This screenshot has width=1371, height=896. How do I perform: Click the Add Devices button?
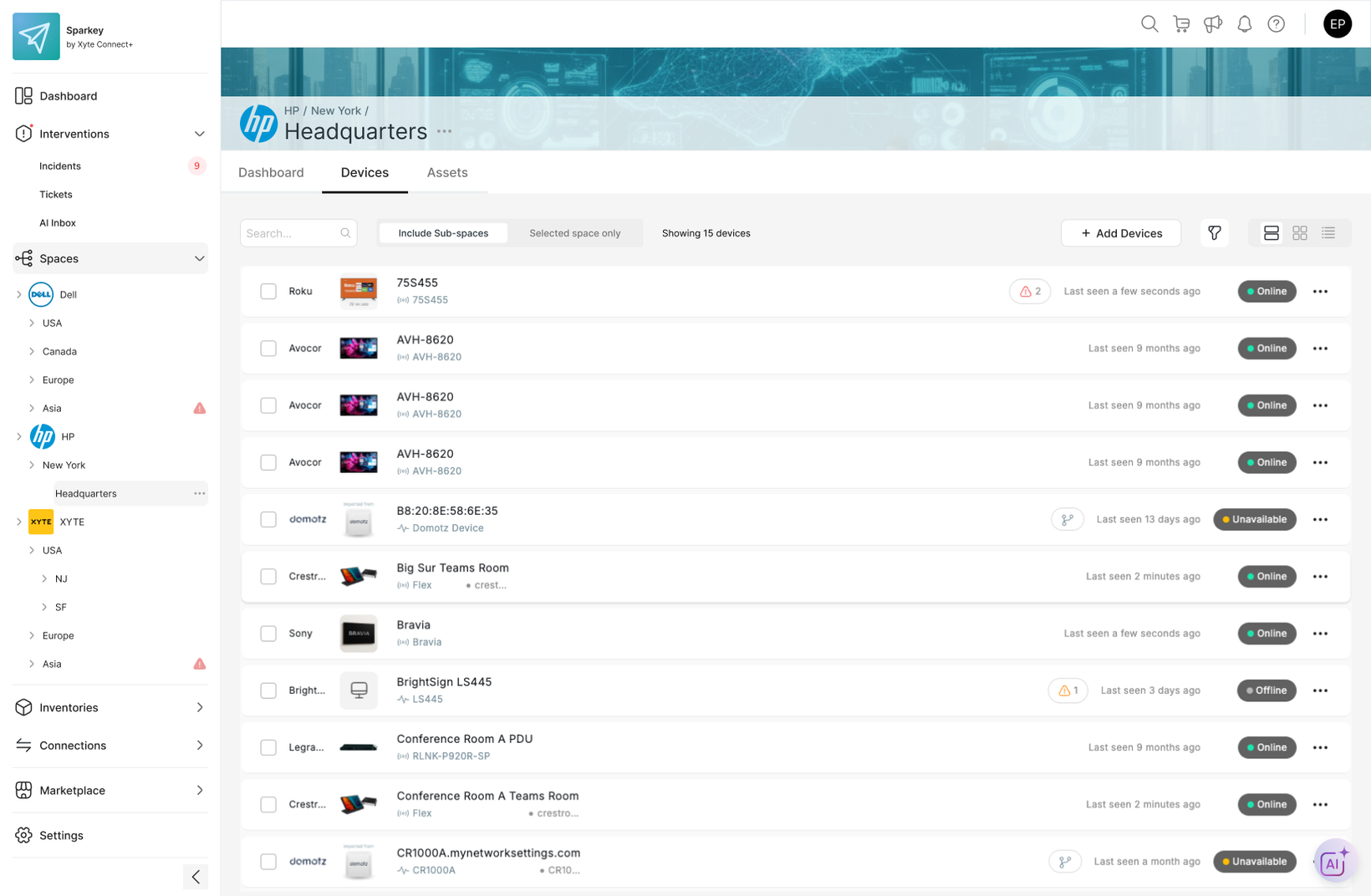click(1120, 233)
